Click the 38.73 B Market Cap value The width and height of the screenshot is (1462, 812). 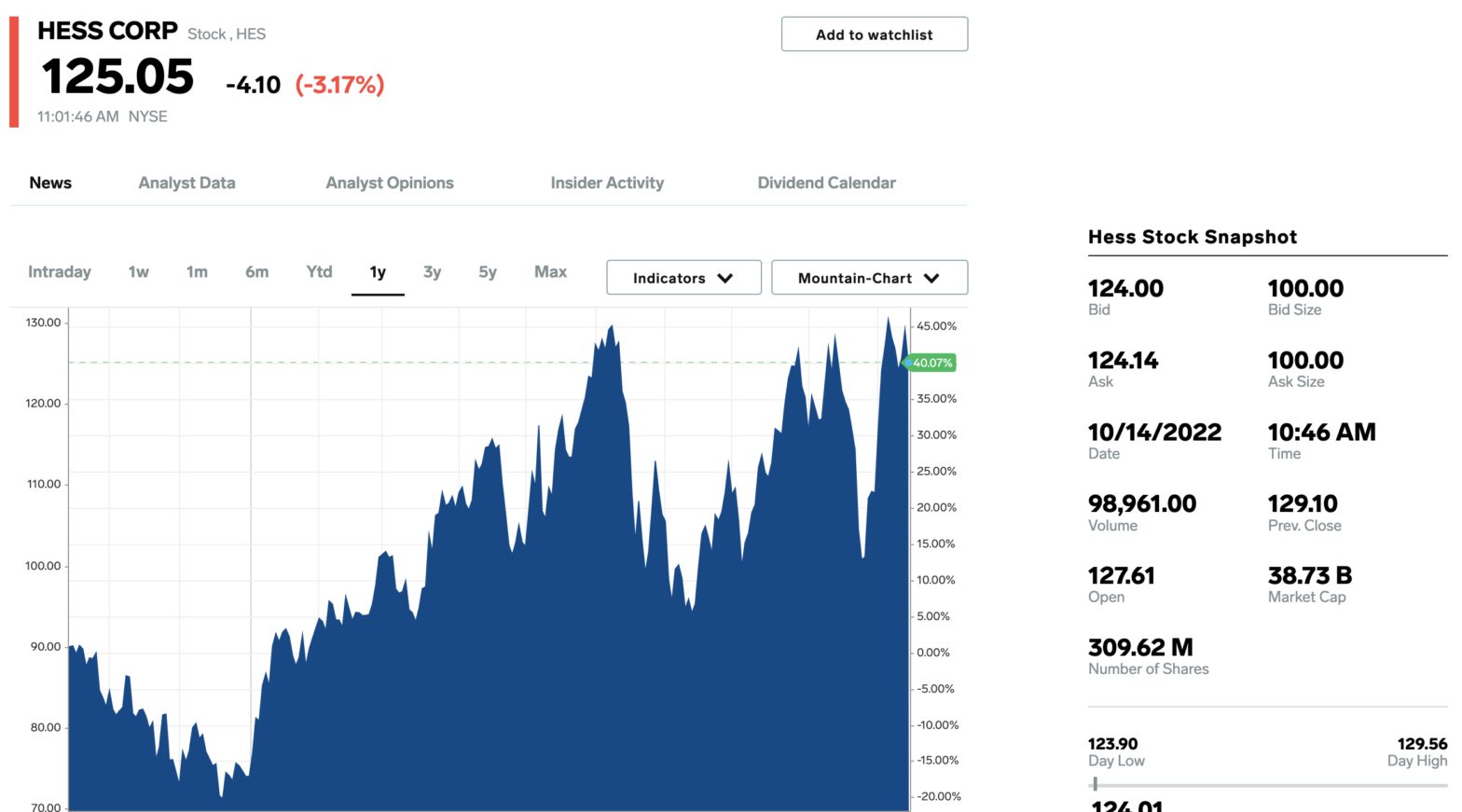click(1310, 575)
